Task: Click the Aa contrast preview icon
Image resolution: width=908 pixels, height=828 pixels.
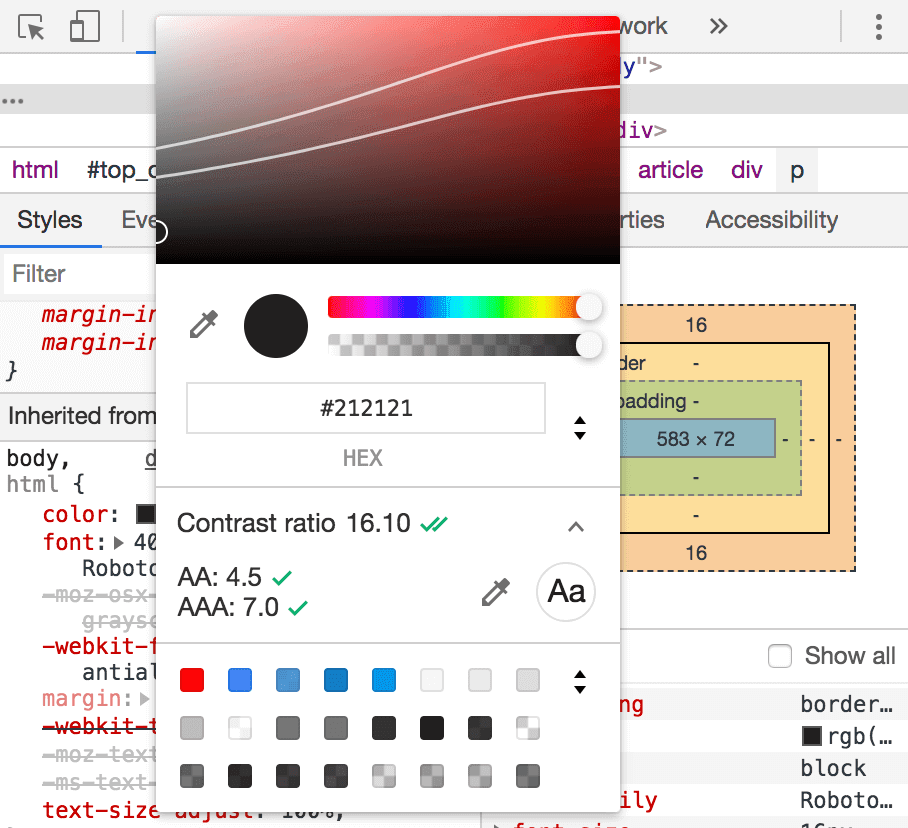Action: click(x=566, y=592)
